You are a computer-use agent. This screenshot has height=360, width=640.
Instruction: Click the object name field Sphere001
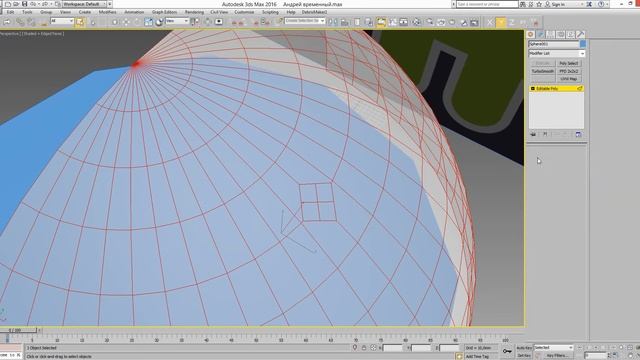pos(553,44)
